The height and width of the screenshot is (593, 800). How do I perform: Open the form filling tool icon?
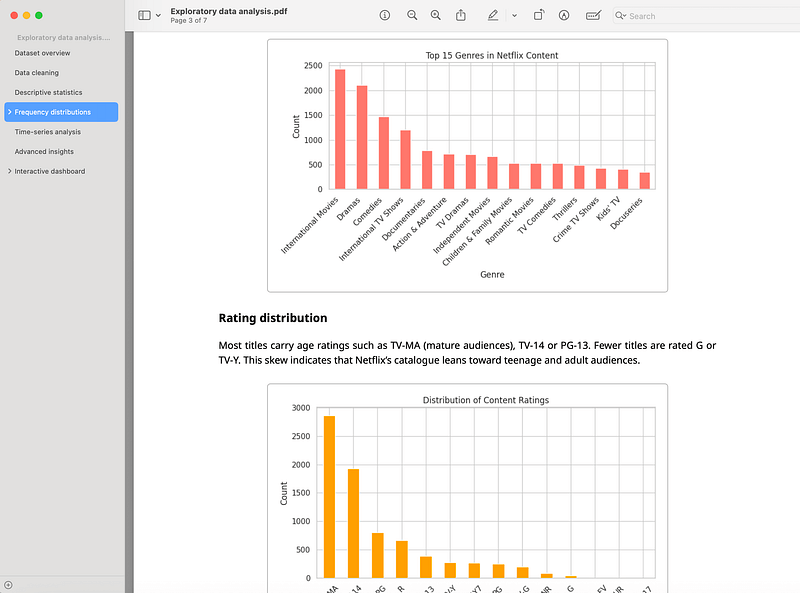pyautogui.click(x=593, y=15)
